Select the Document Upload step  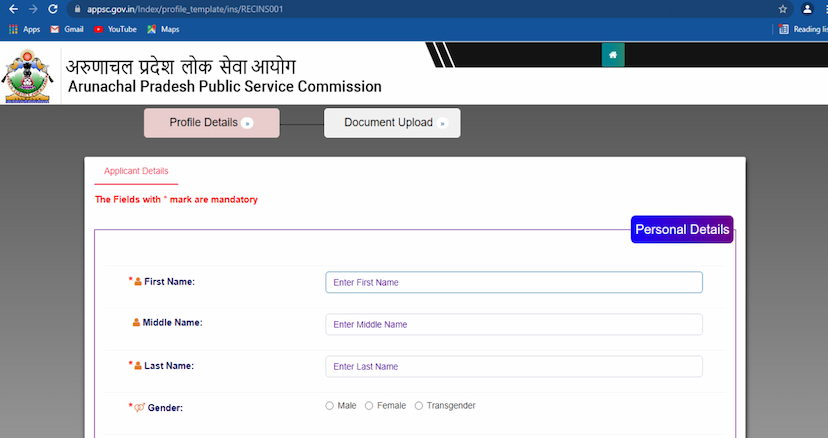click(x=392, y=123)
